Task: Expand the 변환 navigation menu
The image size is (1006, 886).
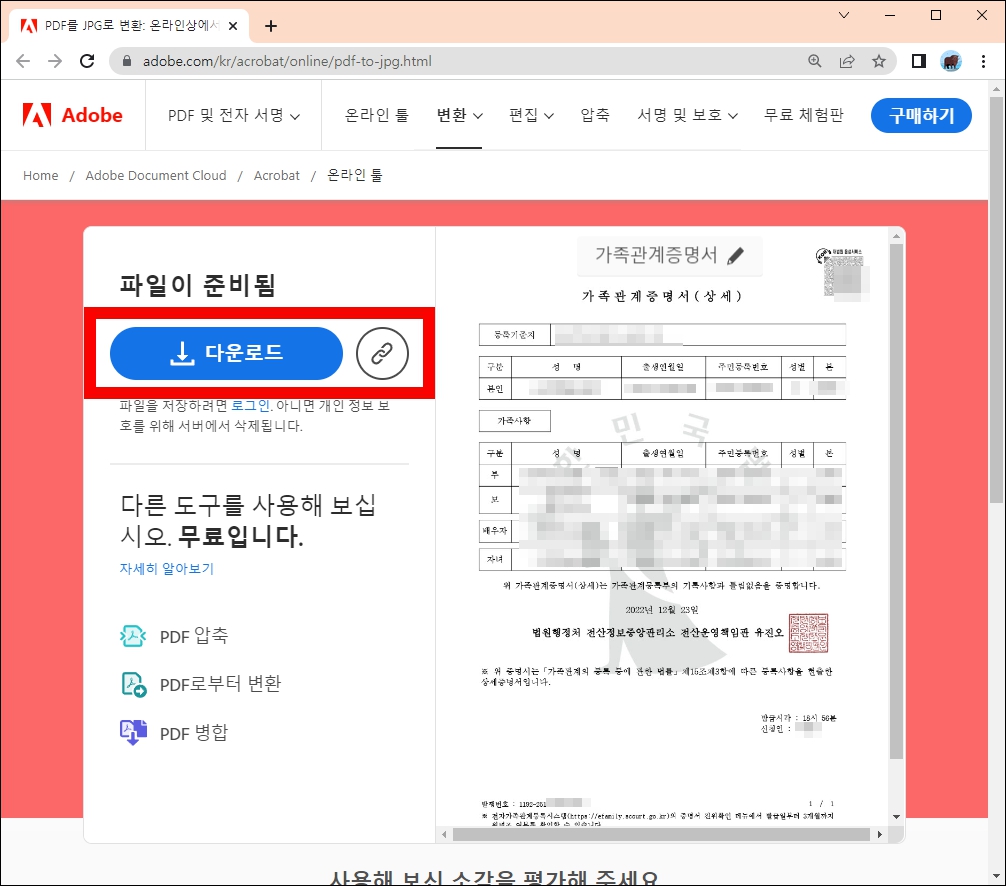Action: click(x=459, y=115)
